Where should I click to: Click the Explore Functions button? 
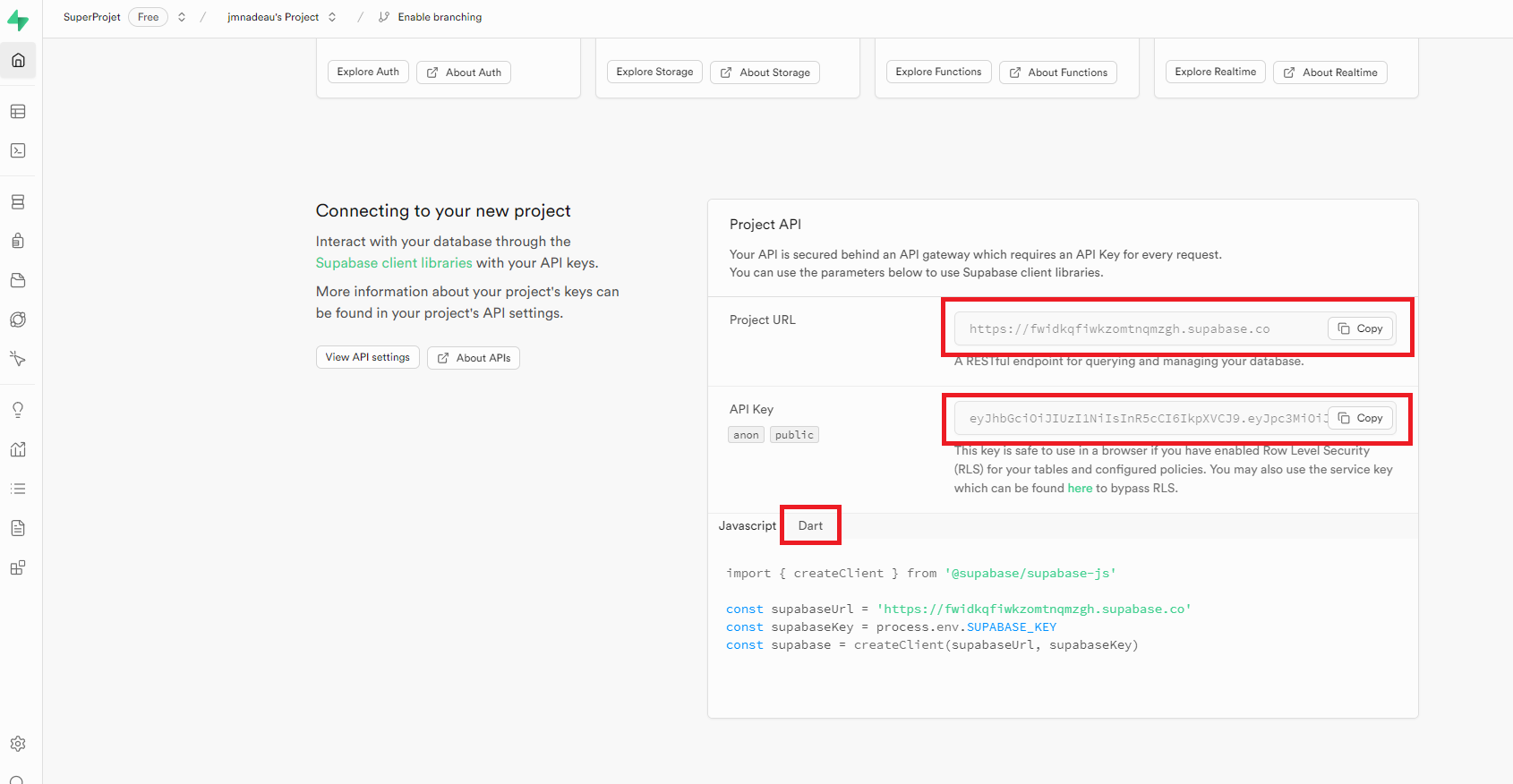938,72
